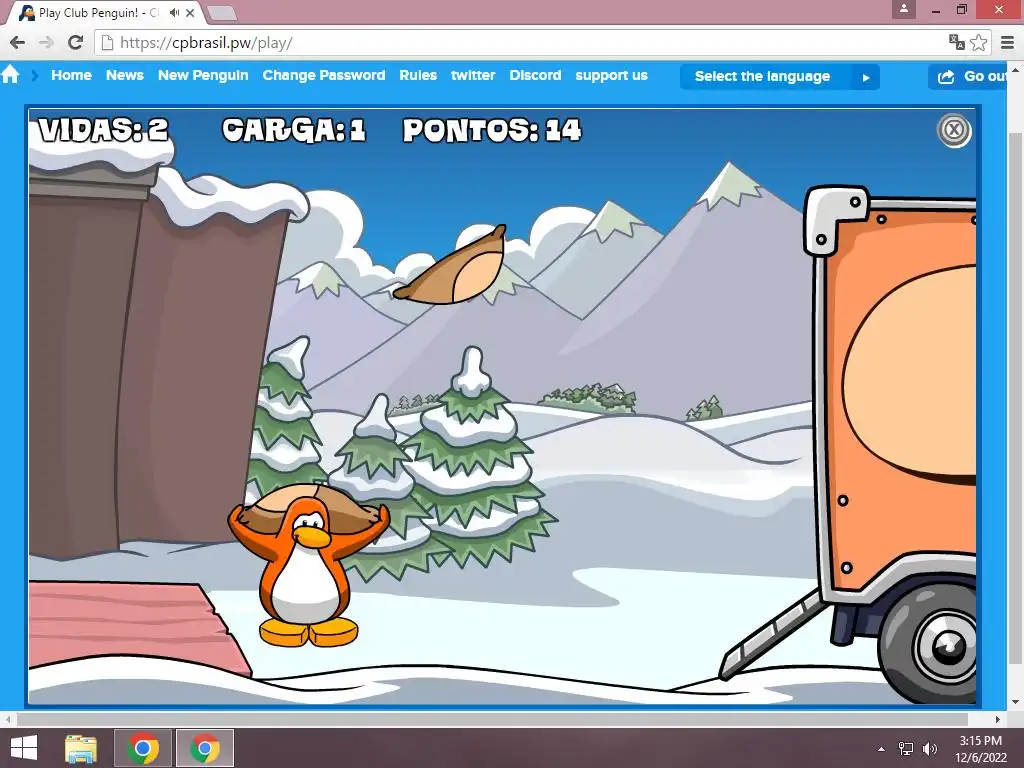Expand the Select the language dropdown
The width and height of the screenshot is (1024, 768).
[780, 76]
